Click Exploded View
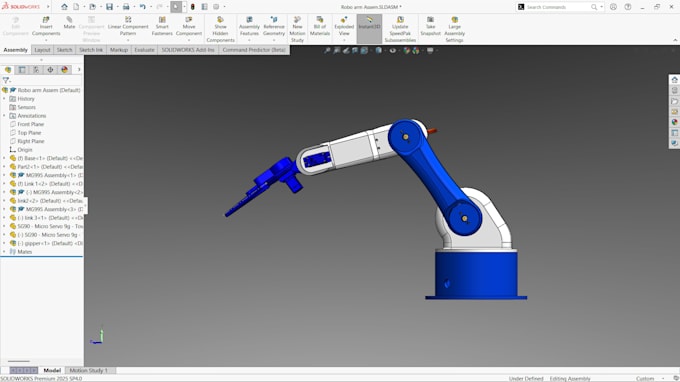 pos(344,26)
